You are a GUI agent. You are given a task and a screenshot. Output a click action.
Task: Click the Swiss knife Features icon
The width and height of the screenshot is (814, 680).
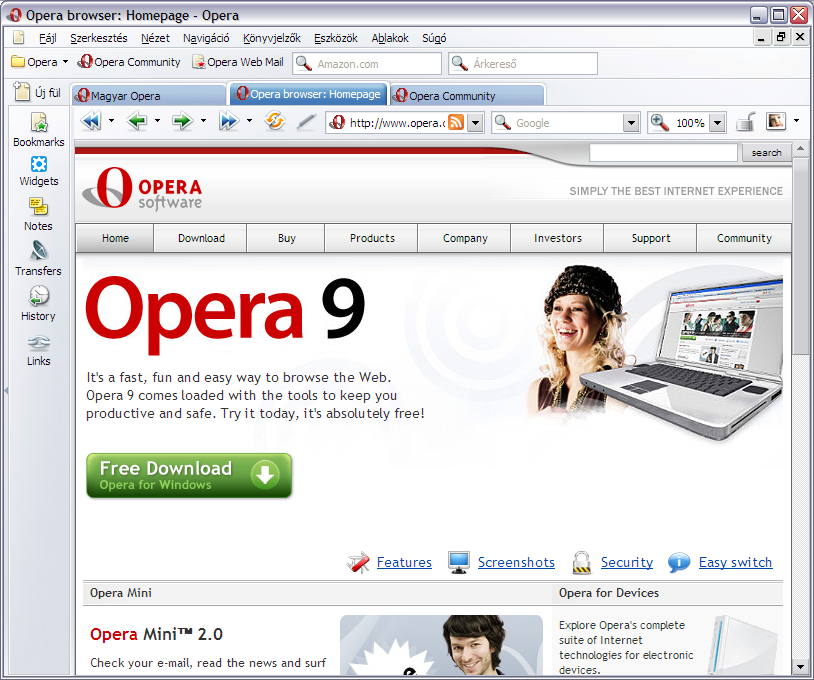coord(358,562)
